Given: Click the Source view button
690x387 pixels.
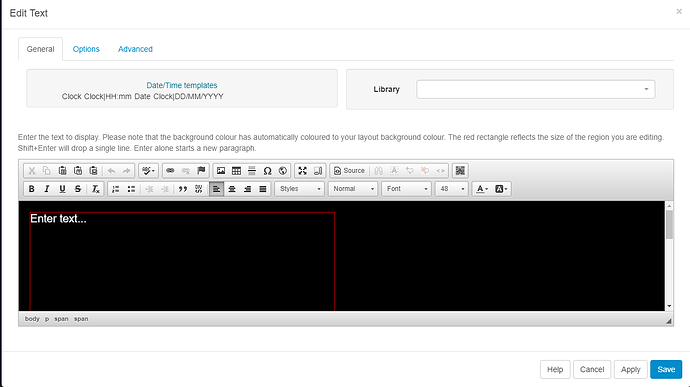Looking at the screenshot, I should pyautogui.click(x=349, y=171).
